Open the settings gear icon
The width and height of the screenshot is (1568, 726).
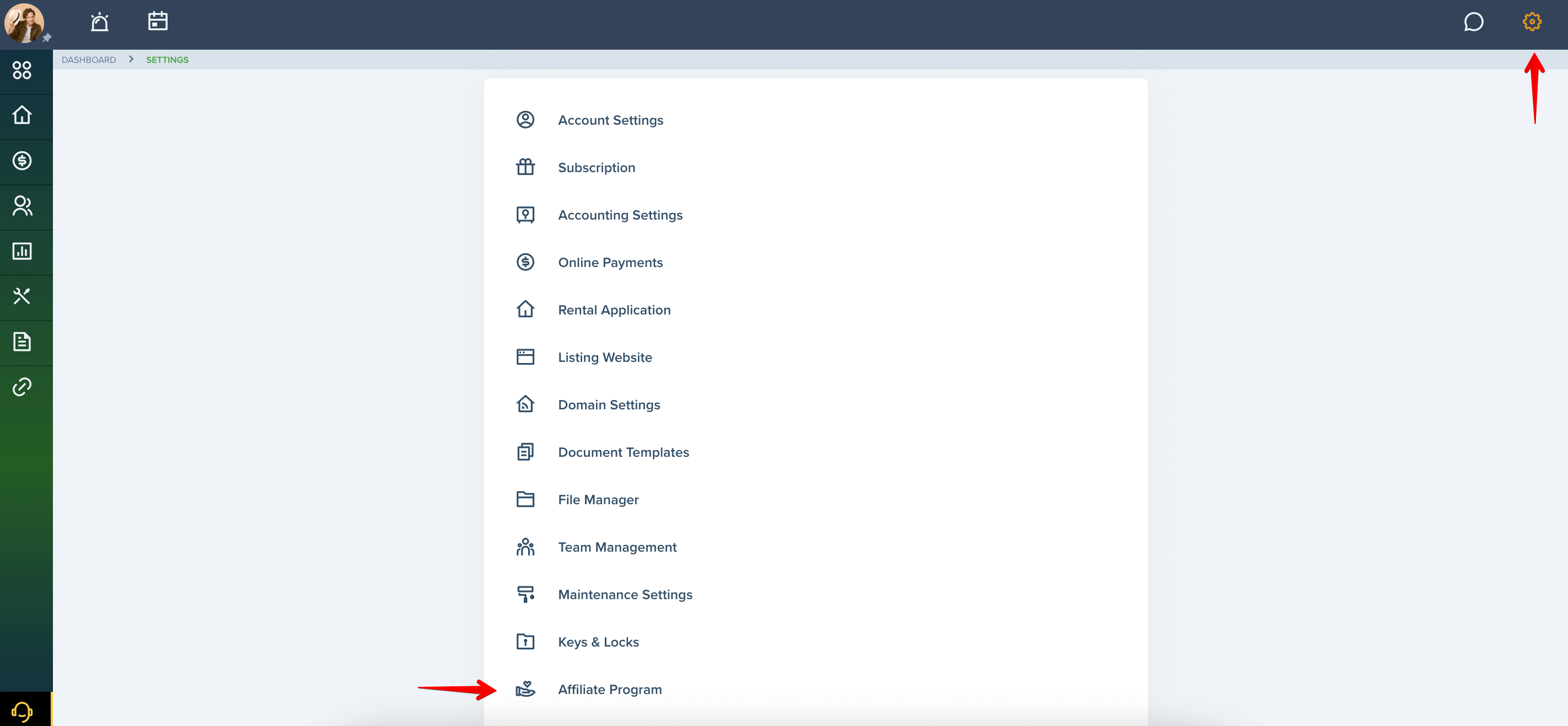[x=1532, y=22]
